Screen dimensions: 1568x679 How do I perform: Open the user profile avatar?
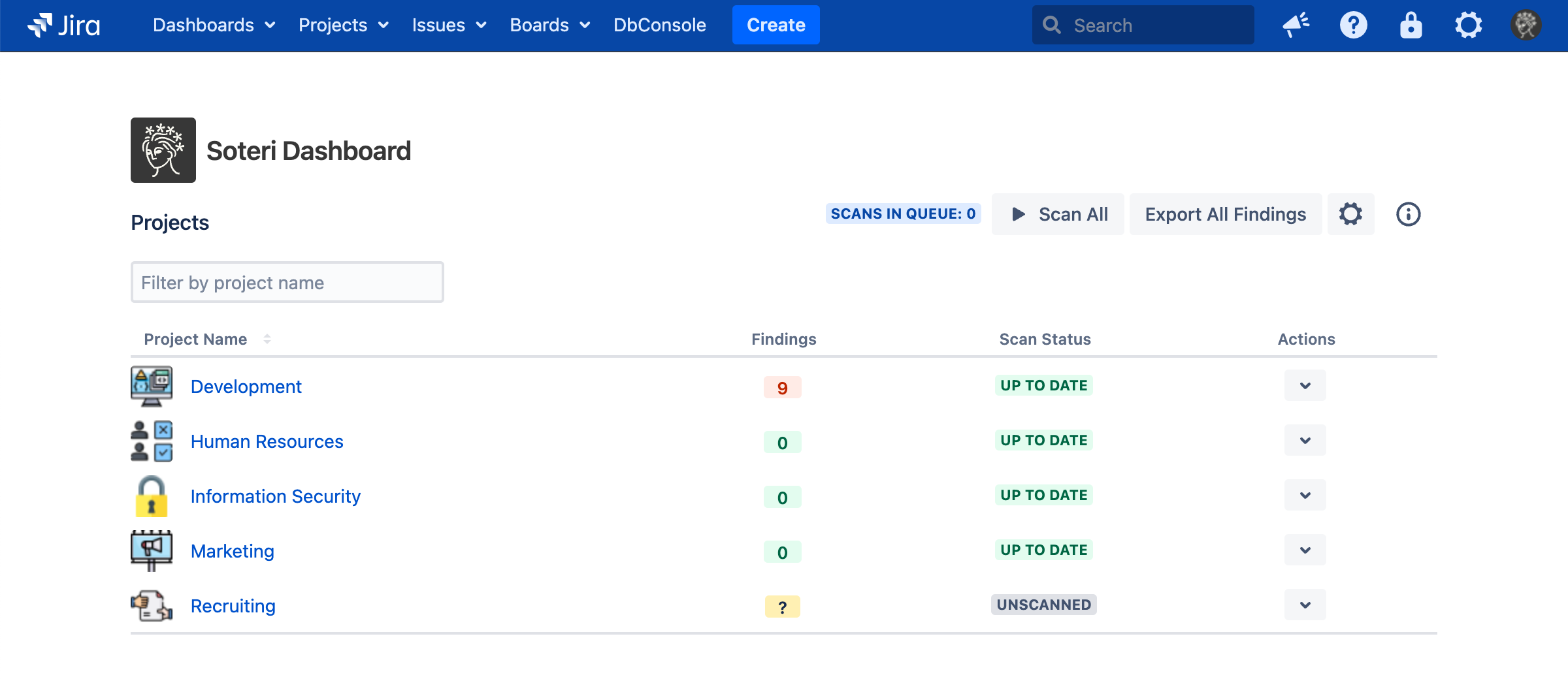tap(1526, 25)
